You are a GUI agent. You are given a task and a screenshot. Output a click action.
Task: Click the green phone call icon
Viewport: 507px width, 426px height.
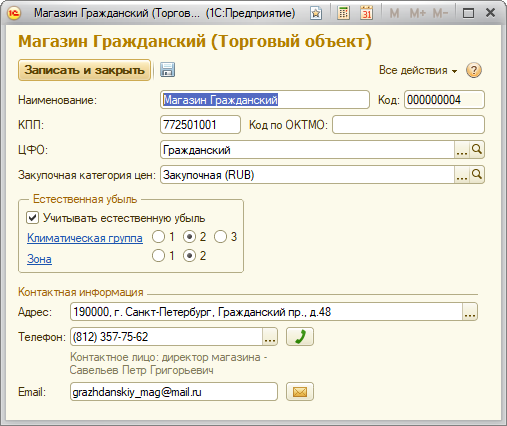(x=300, y=337)
